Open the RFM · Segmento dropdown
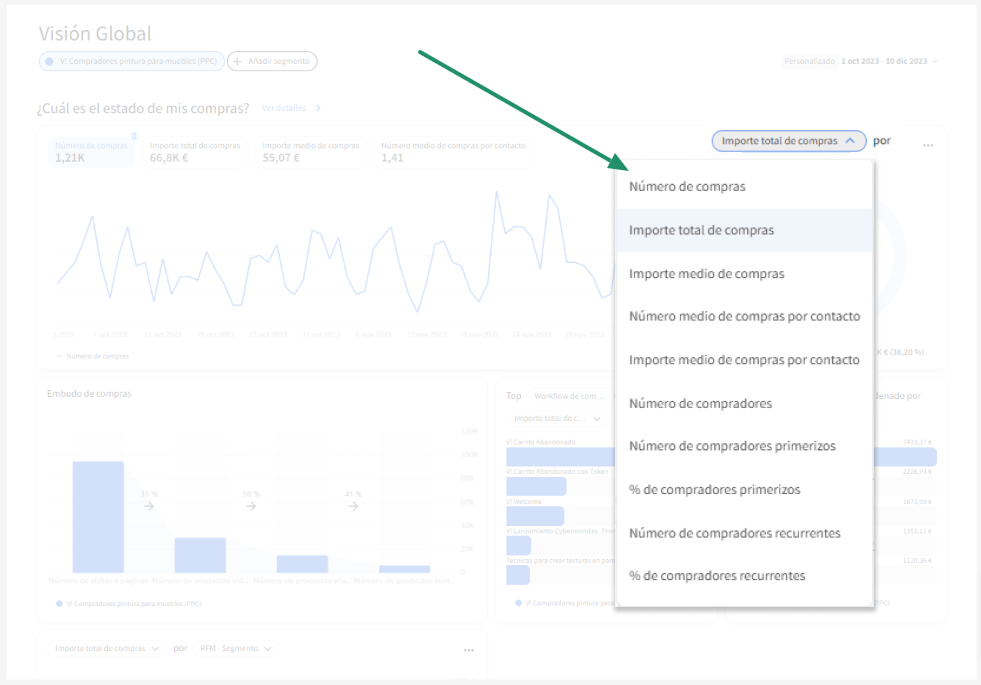 (236, 649)
